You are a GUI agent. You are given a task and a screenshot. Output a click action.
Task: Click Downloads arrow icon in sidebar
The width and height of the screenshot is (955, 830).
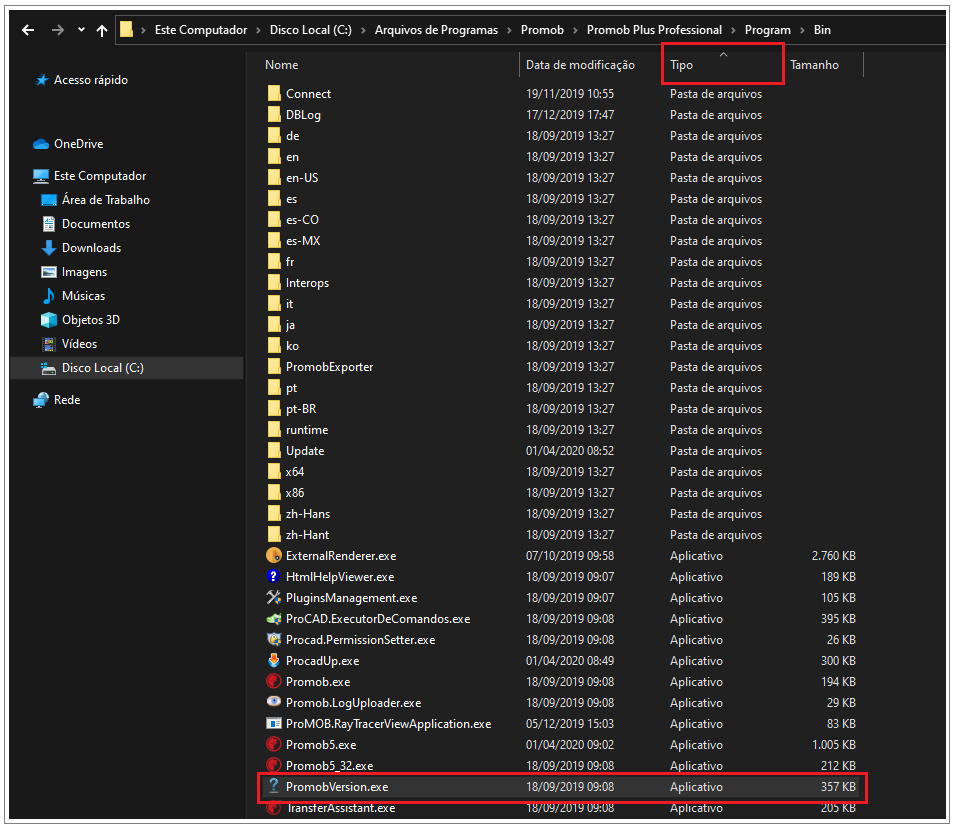tap(49, 248)
